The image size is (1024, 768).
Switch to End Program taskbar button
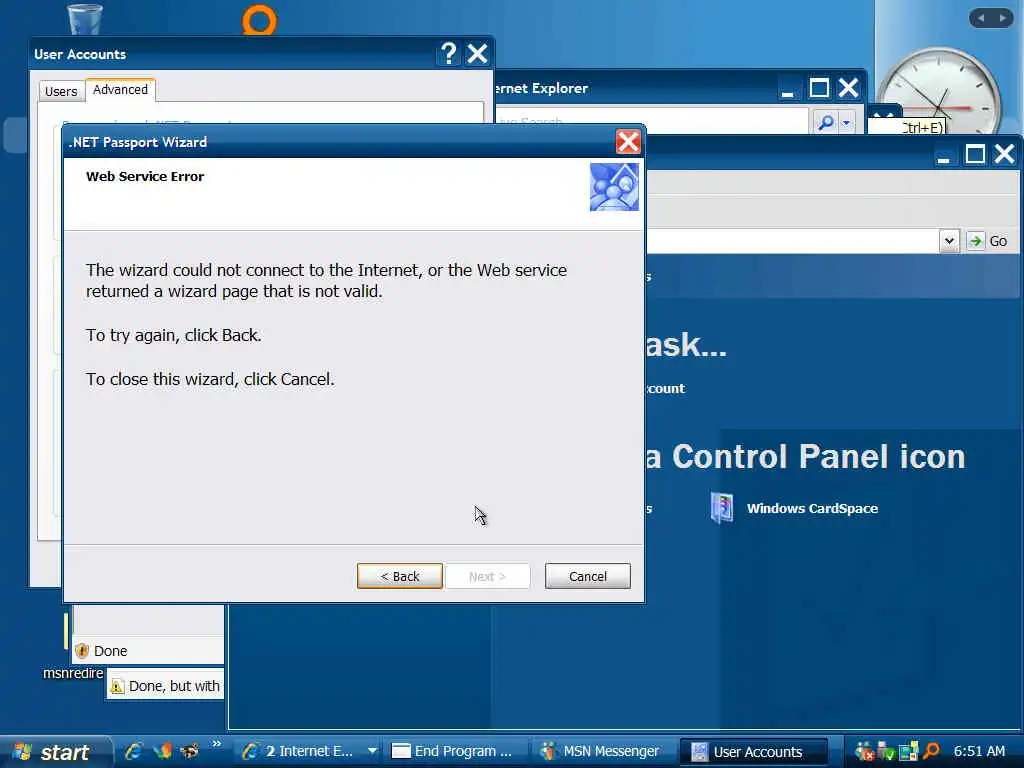(456, 752)
